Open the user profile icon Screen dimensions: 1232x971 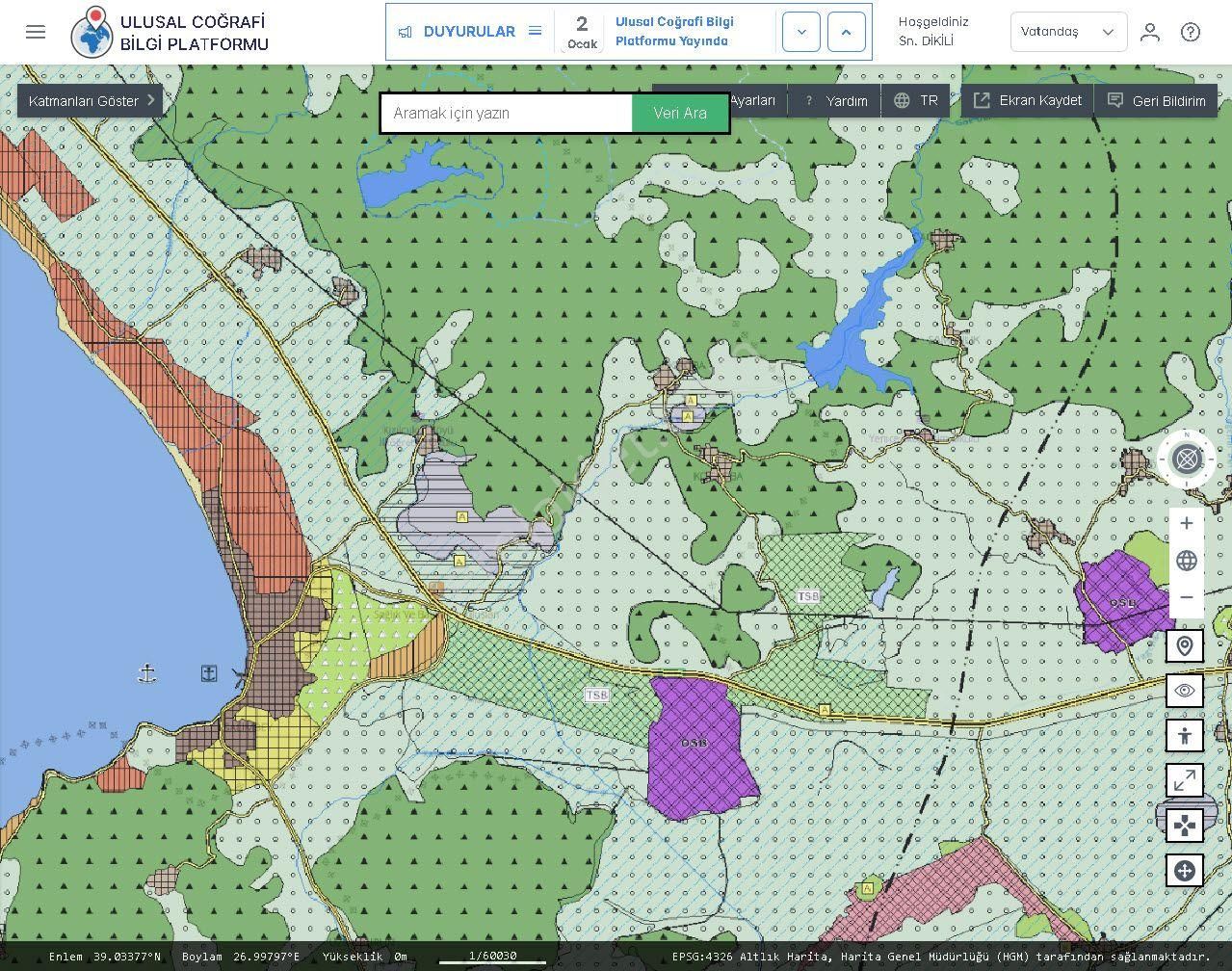(1149, 32)
